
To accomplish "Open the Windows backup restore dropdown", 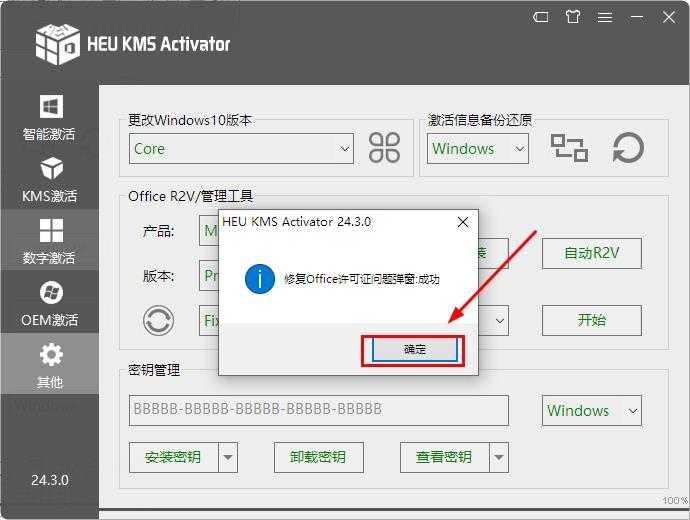I will pos(477,149).
